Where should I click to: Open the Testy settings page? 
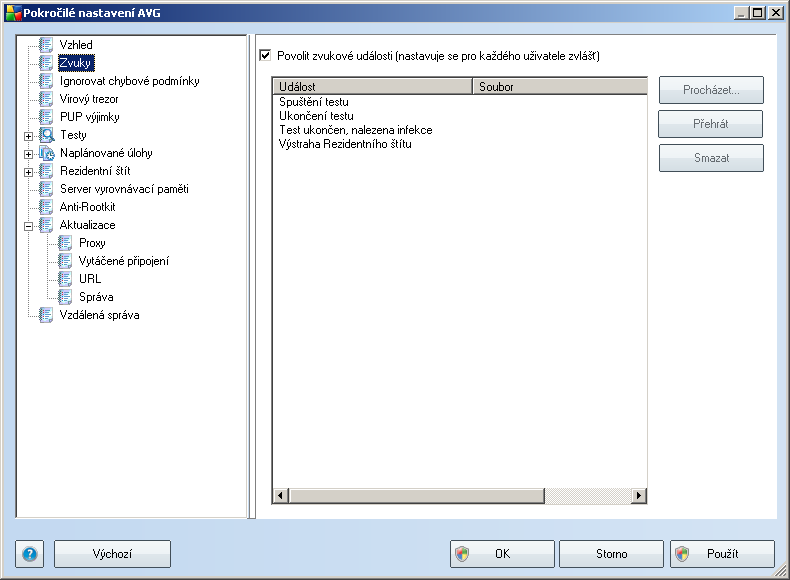pos(73,135)
